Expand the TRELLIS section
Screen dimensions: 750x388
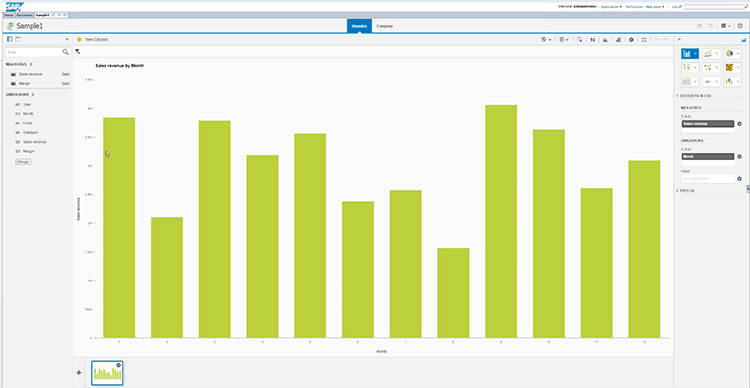tap(686, 190)
